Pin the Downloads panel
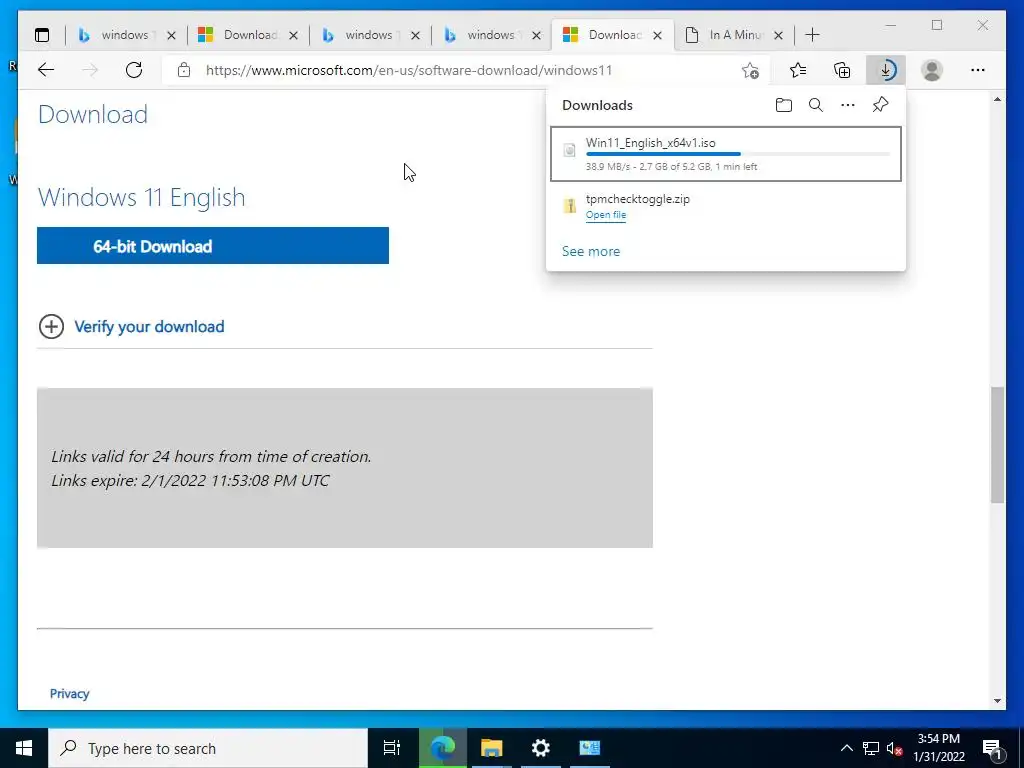The width and height of the screenshot is (1024, 768). point(880,104)
